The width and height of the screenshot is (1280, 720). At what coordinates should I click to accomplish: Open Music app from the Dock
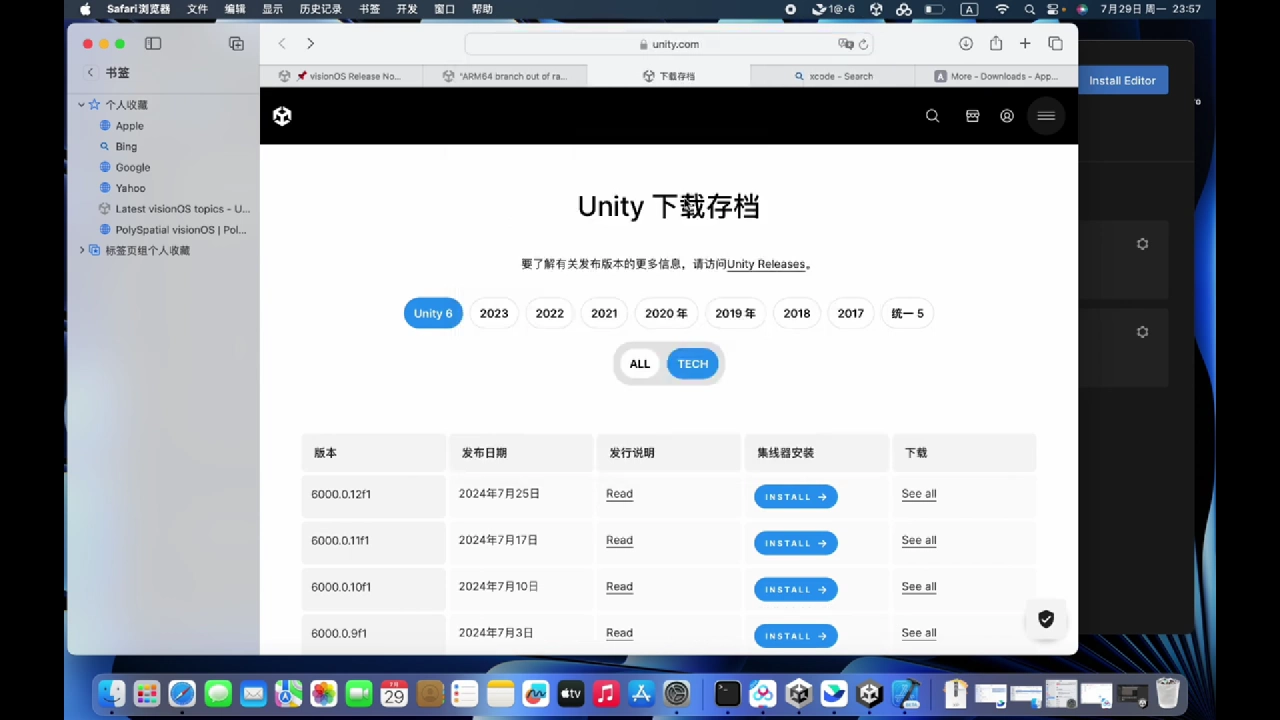point(606,693)
